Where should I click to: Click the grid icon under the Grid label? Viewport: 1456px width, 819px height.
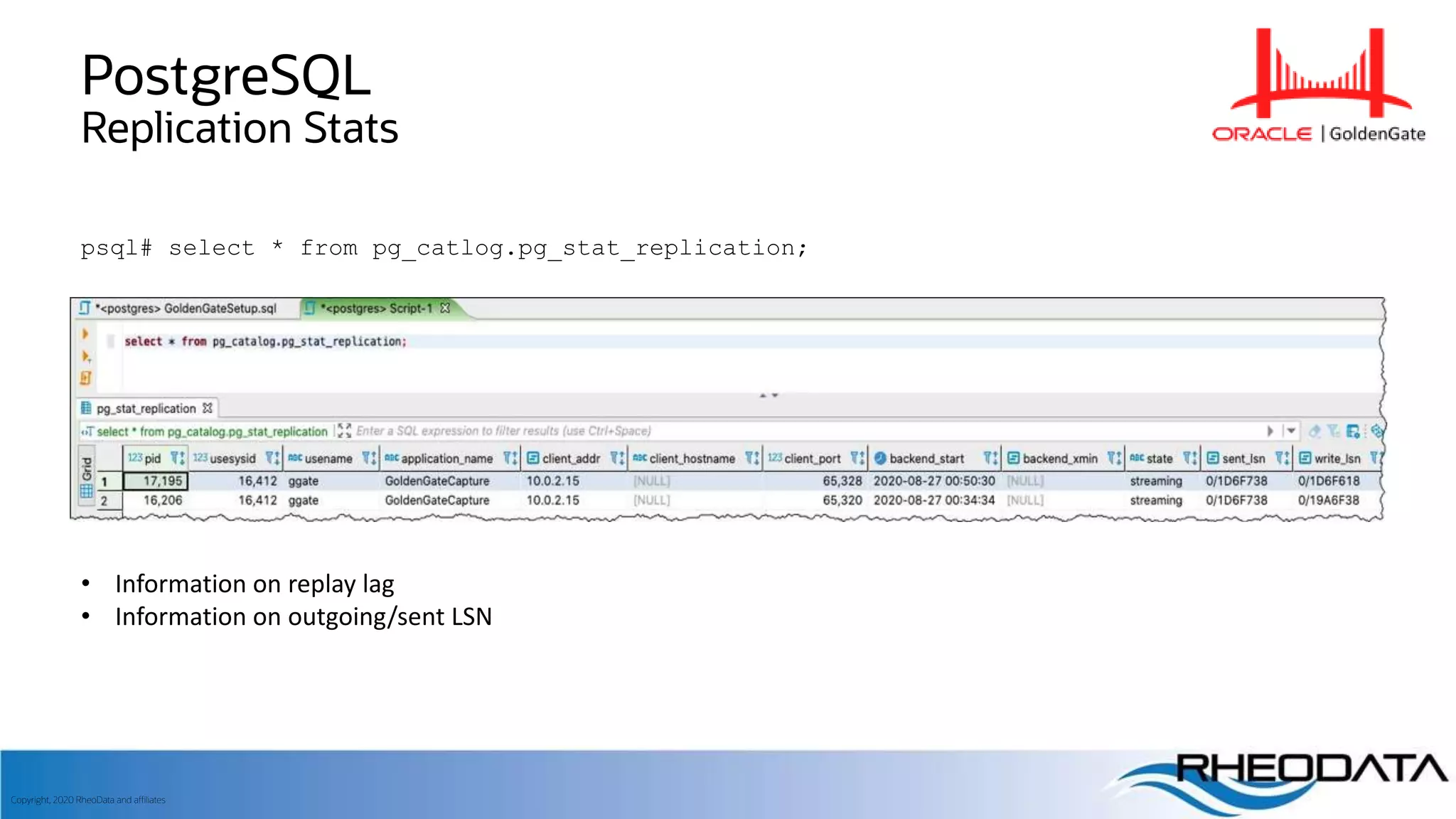point(87,491)
